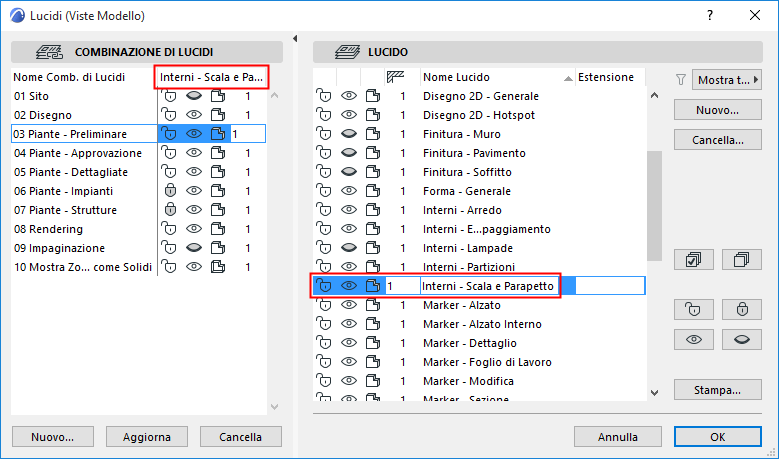Screen dimensions: 779x459
Task: Toggle visibility in 09 Impaginazione combination
Action: 194,248
